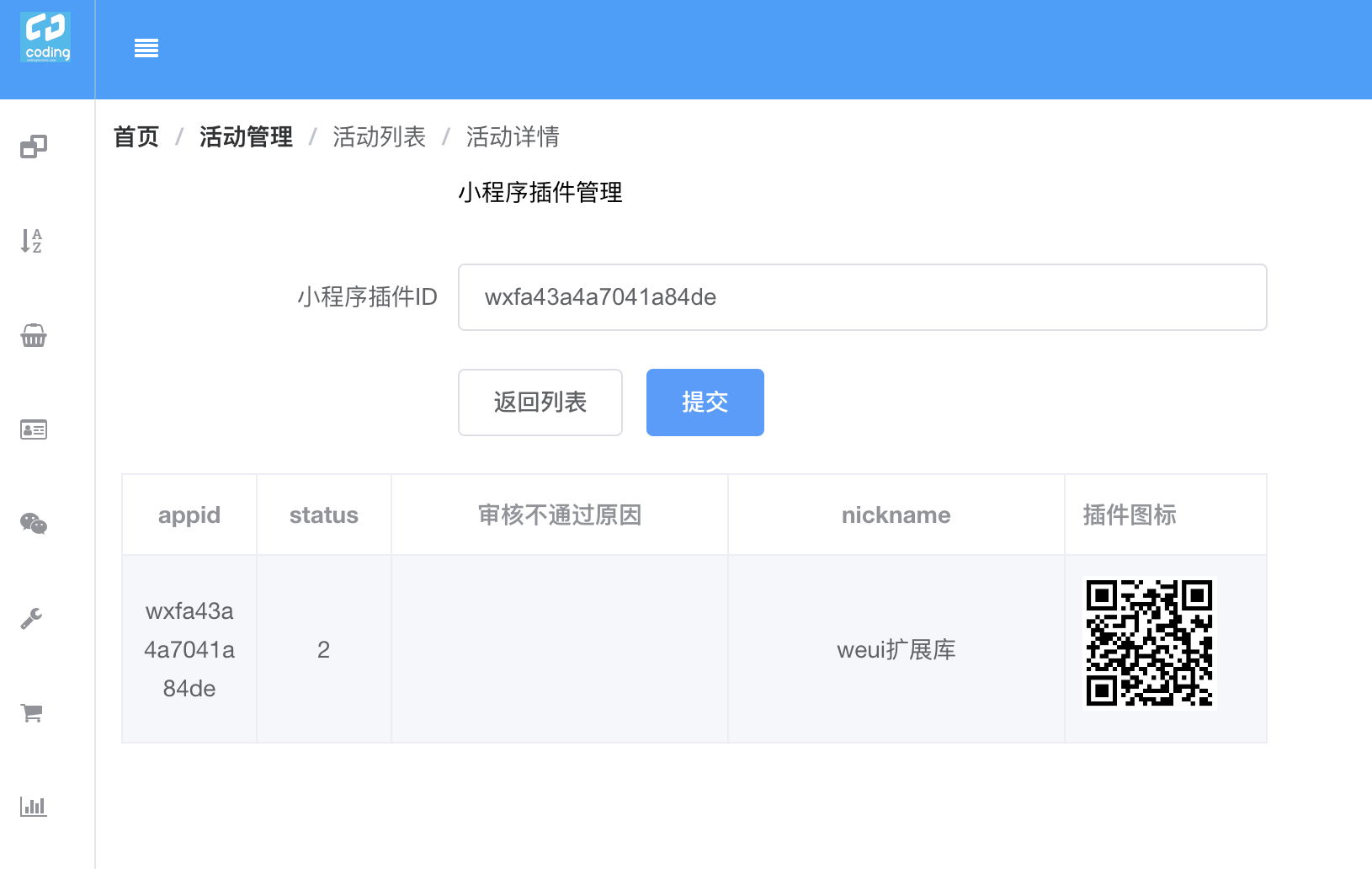This screenshot has height=869, width=1372.
Task: Select the nickname cell weui扩展库
Action: [896, 649]
